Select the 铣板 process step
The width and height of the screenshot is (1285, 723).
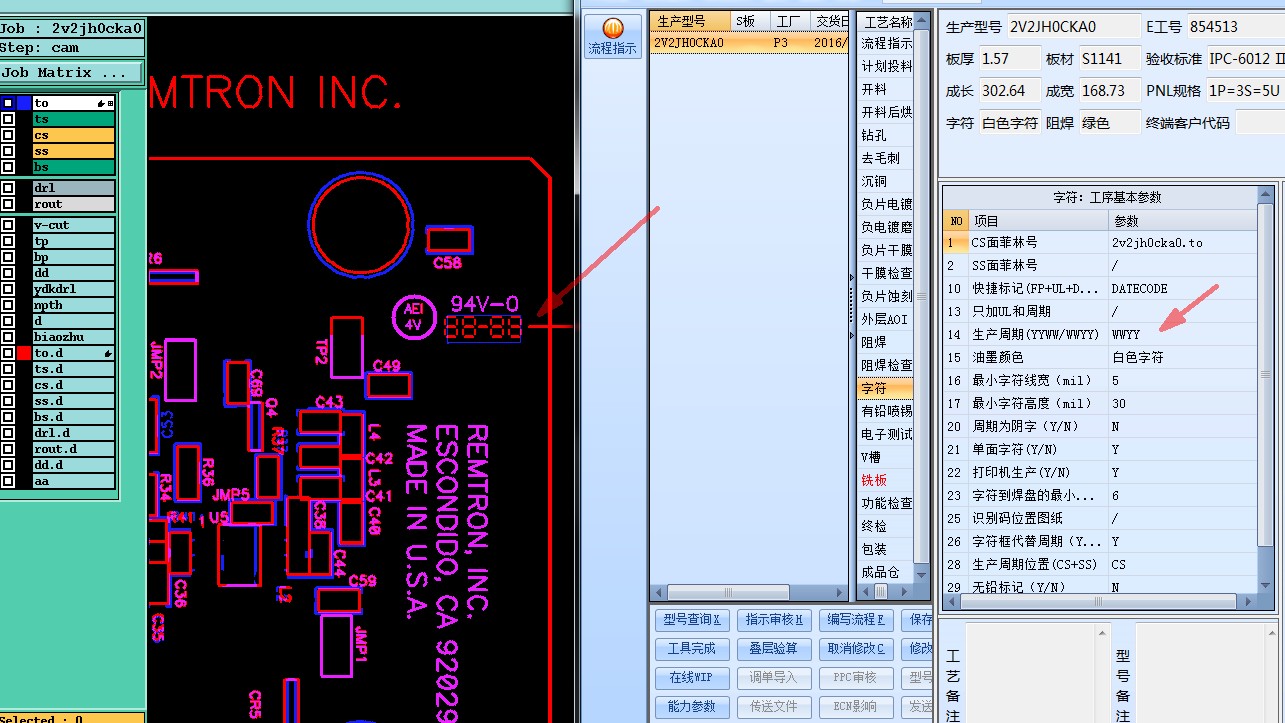[886, 480]
